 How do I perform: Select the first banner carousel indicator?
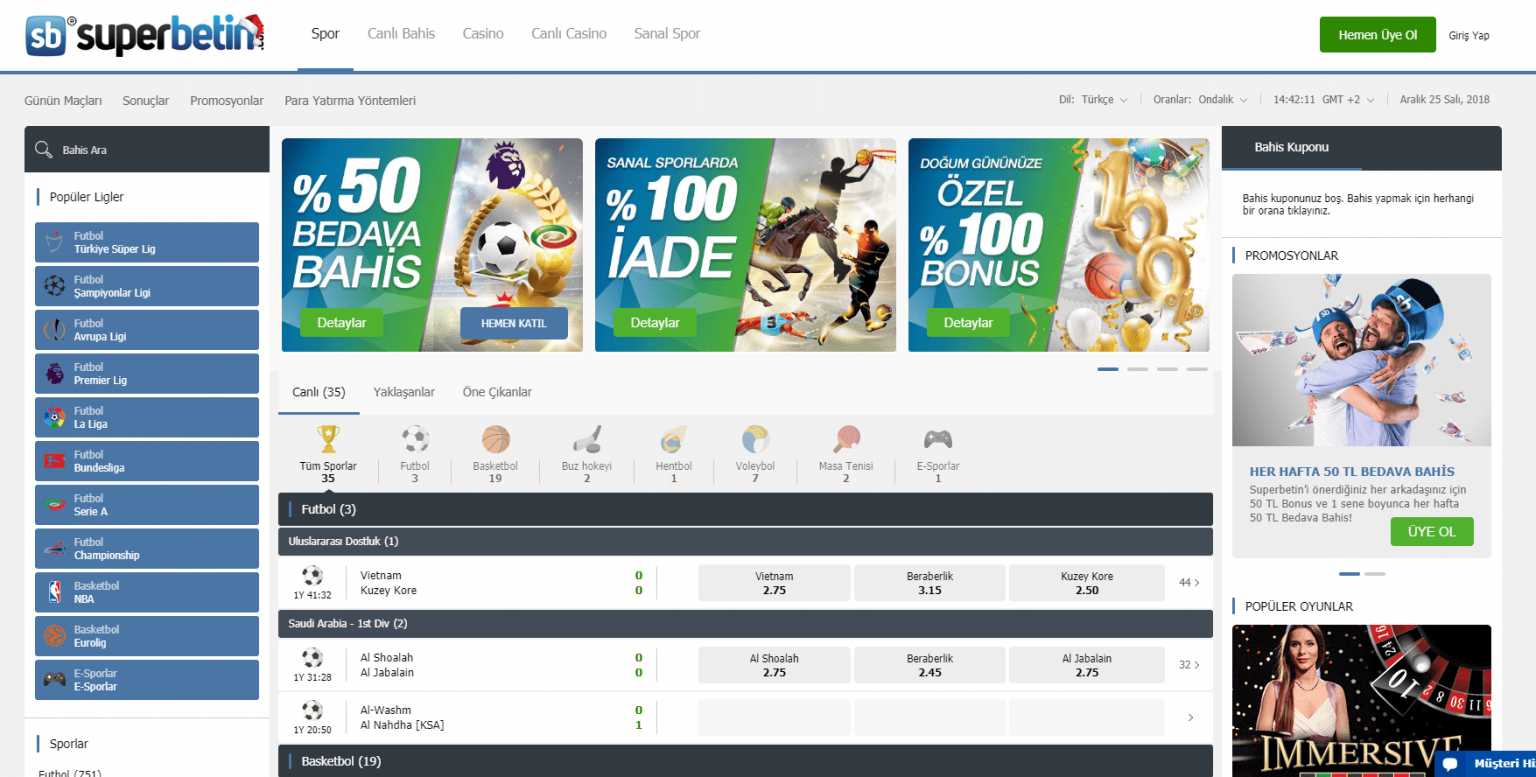(x=1107, y=369)
